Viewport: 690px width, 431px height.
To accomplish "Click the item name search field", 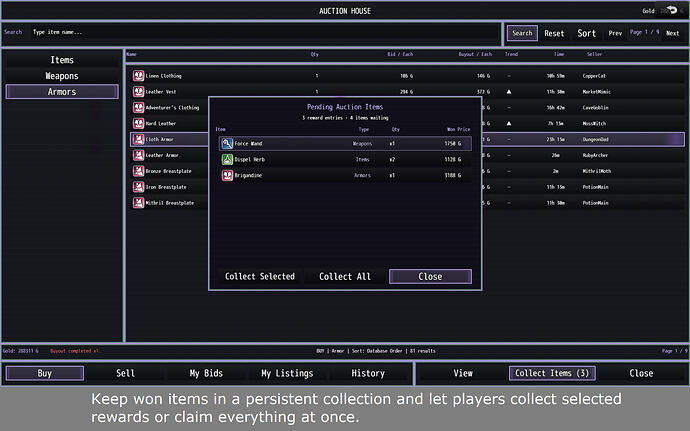I will point(264,32).
